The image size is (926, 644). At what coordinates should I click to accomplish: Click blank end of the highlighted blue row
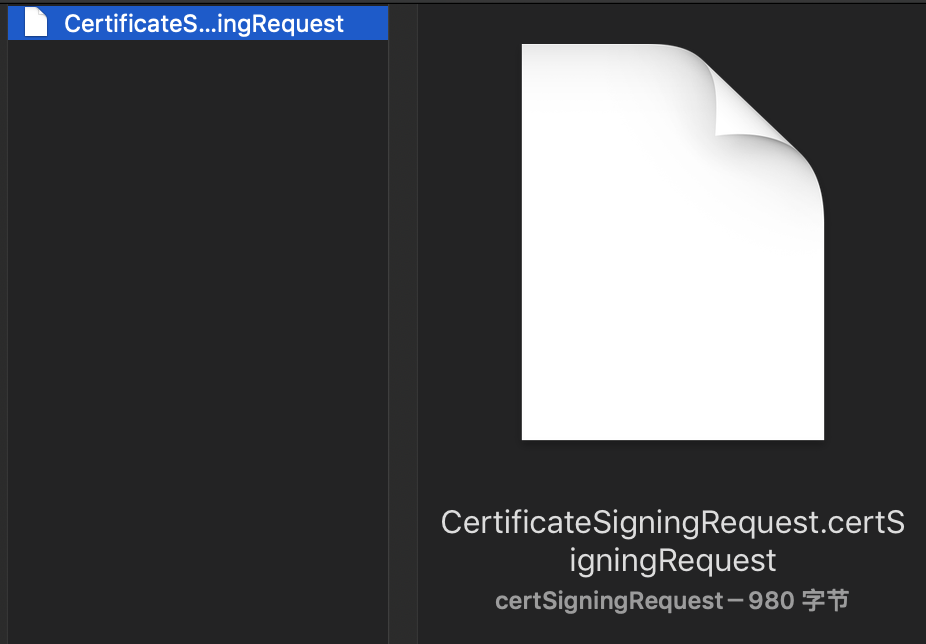(x=366, y=23)
